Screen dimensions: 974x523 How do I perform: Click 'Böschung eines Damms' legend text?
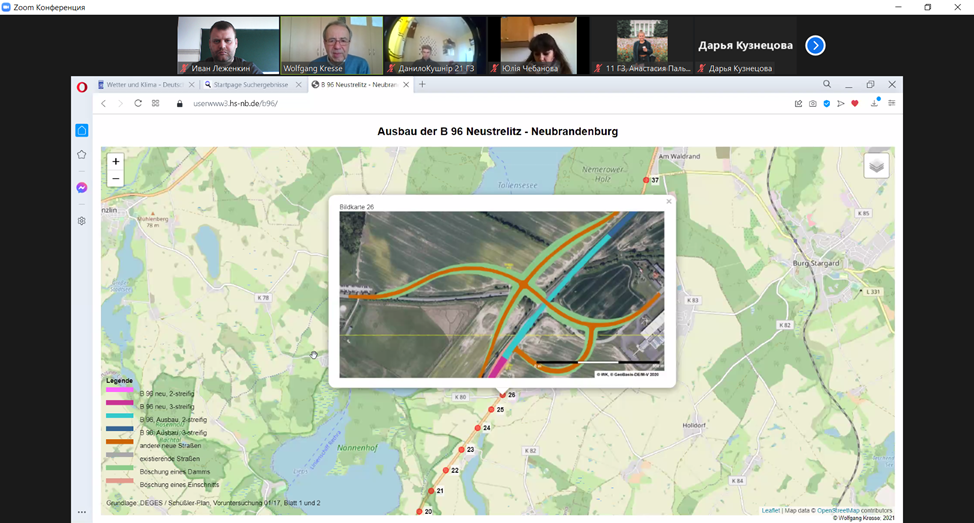(x=175, y=472)
